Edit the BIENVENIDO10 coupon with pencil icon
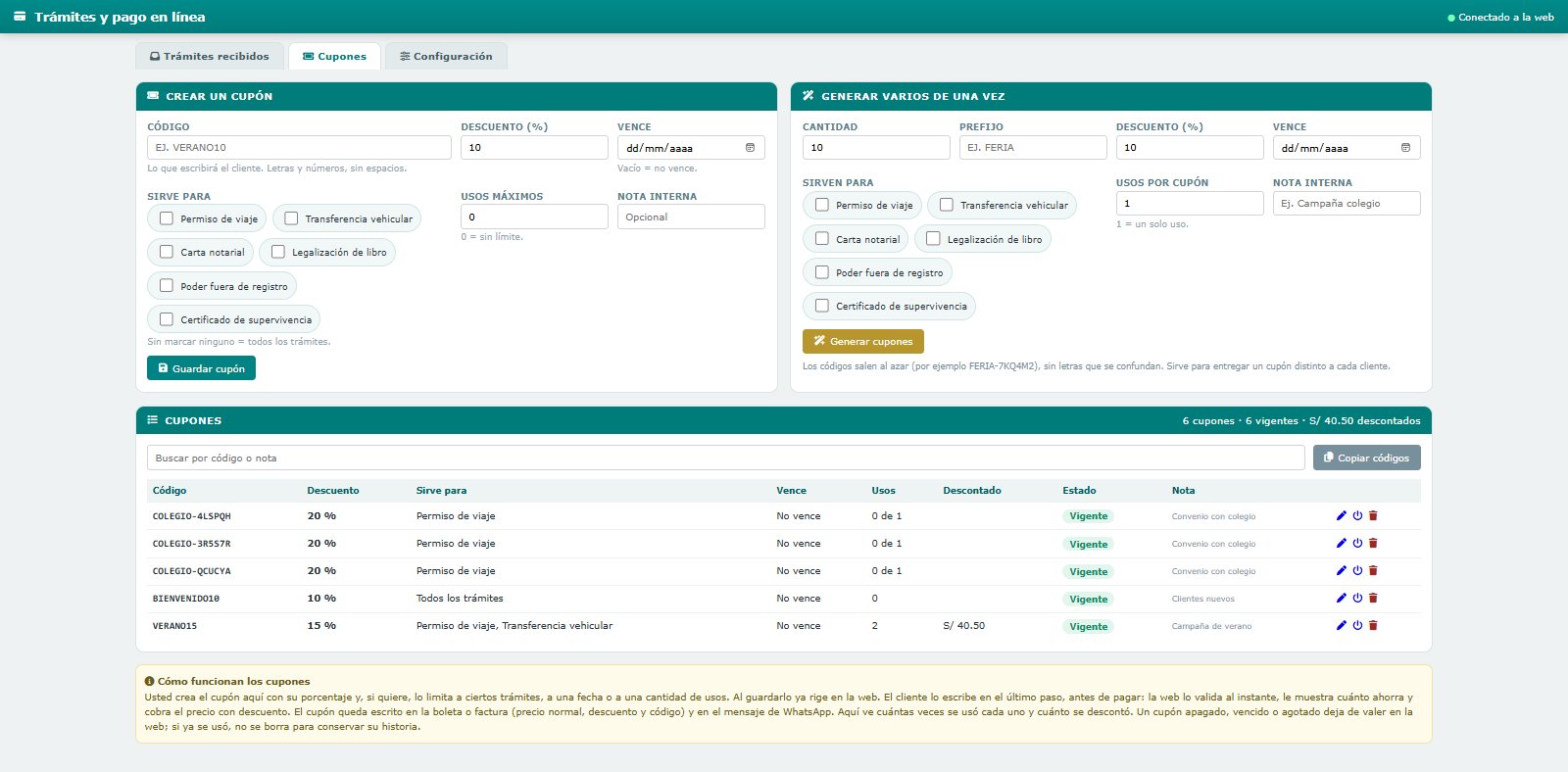Viewport: 1568px width, 772px height. 1342,598
